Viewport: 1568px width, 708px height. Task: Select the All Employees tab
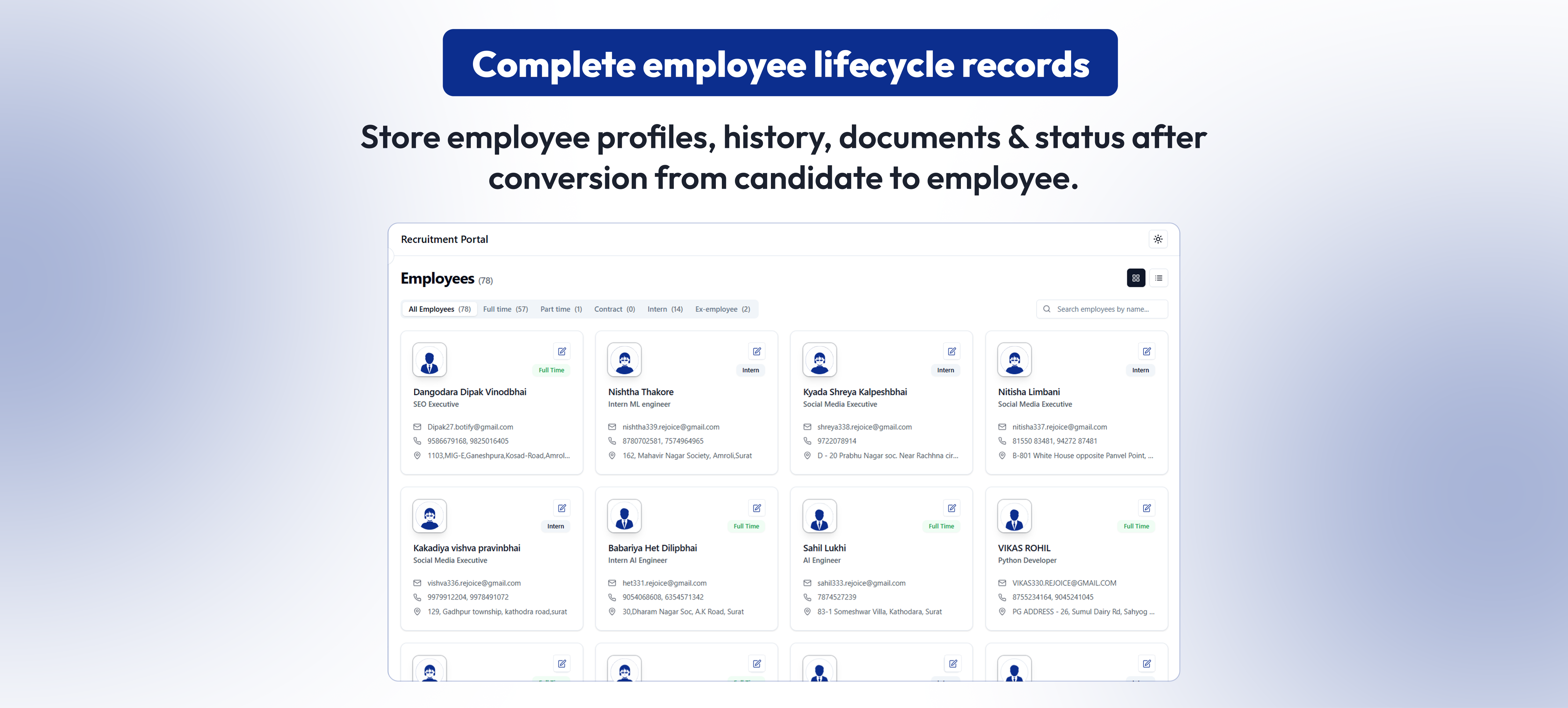coord(439,309)
